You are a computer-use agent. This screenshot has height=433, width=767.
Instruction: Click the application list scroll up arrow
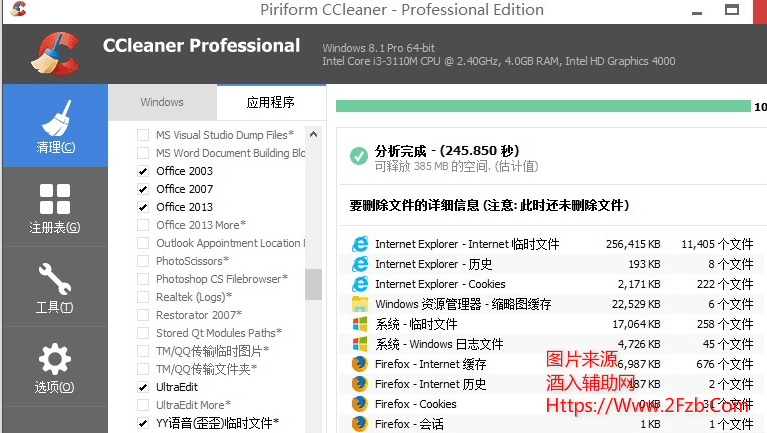[314, 134]
